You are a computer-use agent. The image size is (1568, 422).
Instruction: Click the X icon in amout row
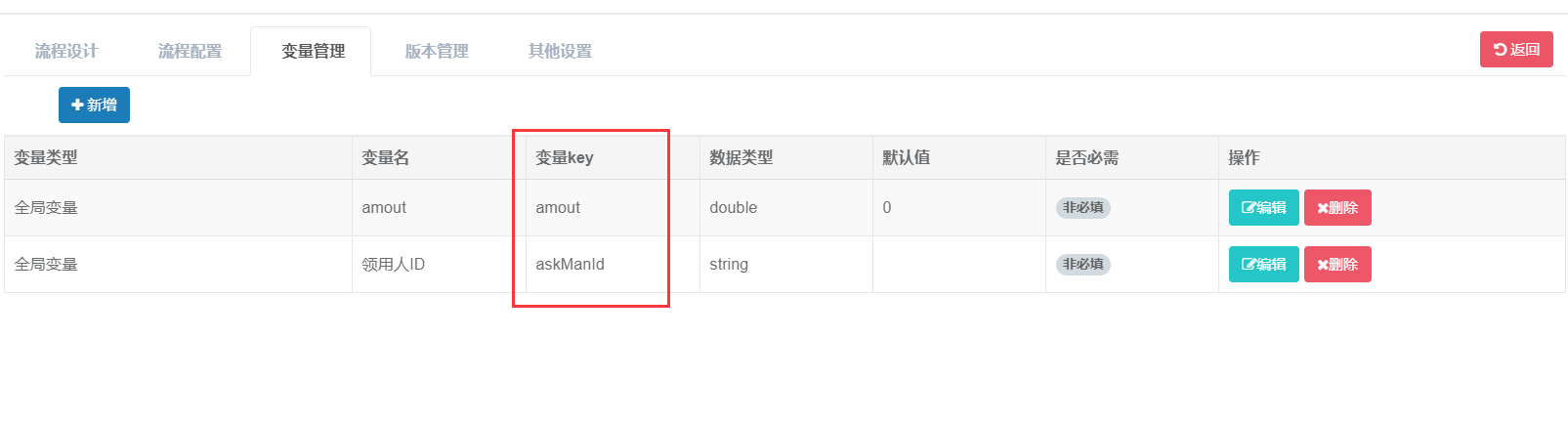(x=1323, y=208)
